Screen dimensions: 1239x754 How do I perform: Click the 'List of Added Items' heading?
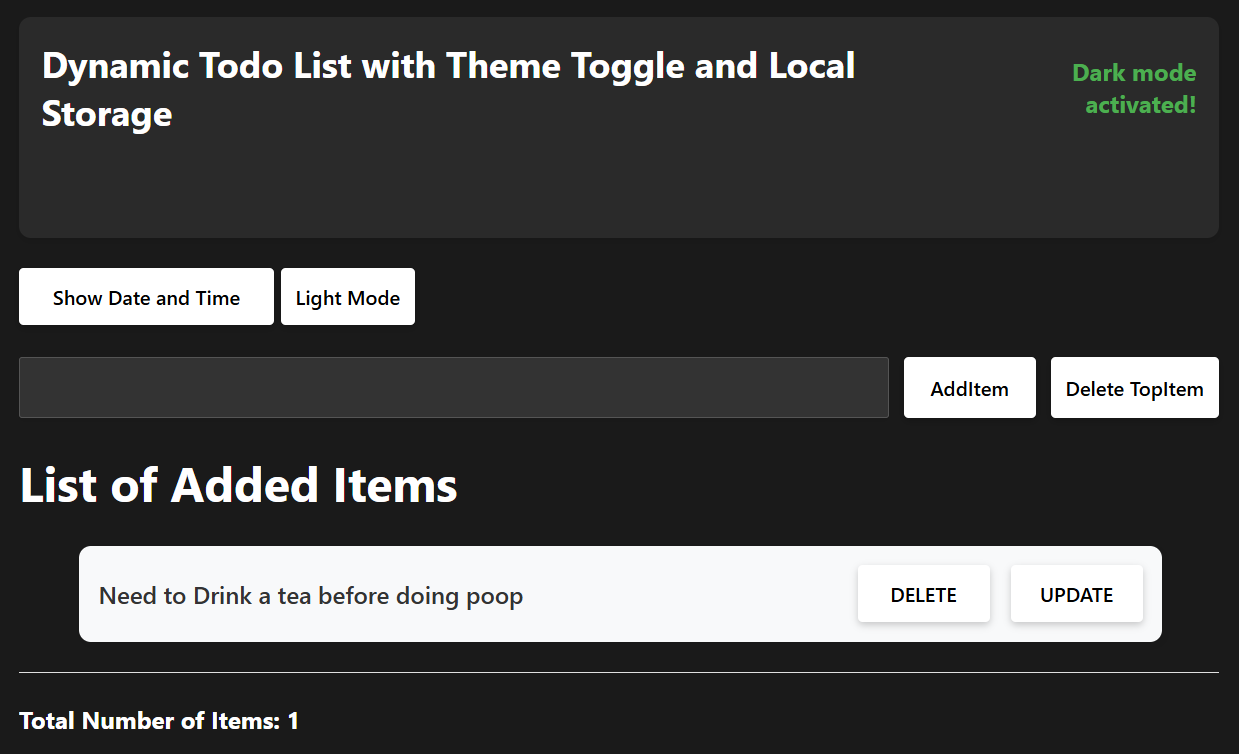click(239, 485)
